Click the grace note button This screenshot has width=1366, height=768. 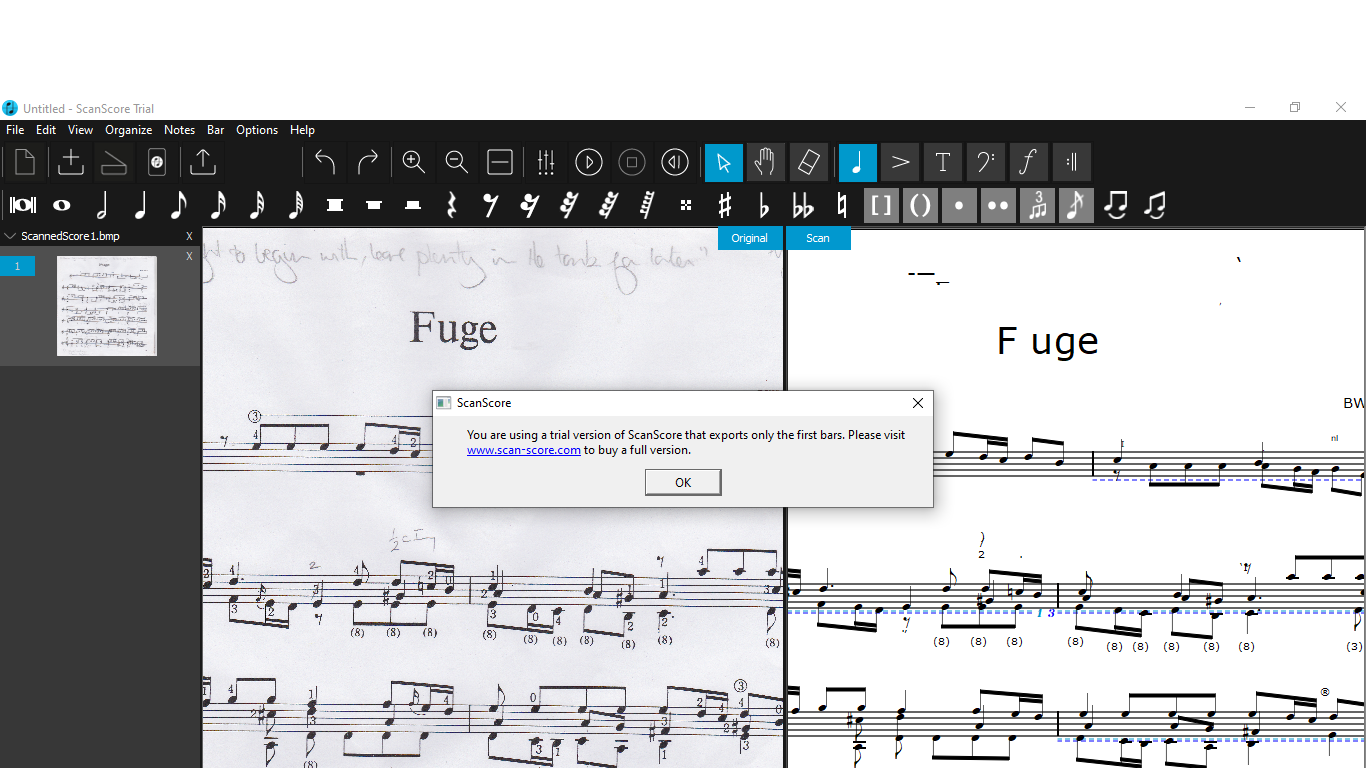[1076, 205]
